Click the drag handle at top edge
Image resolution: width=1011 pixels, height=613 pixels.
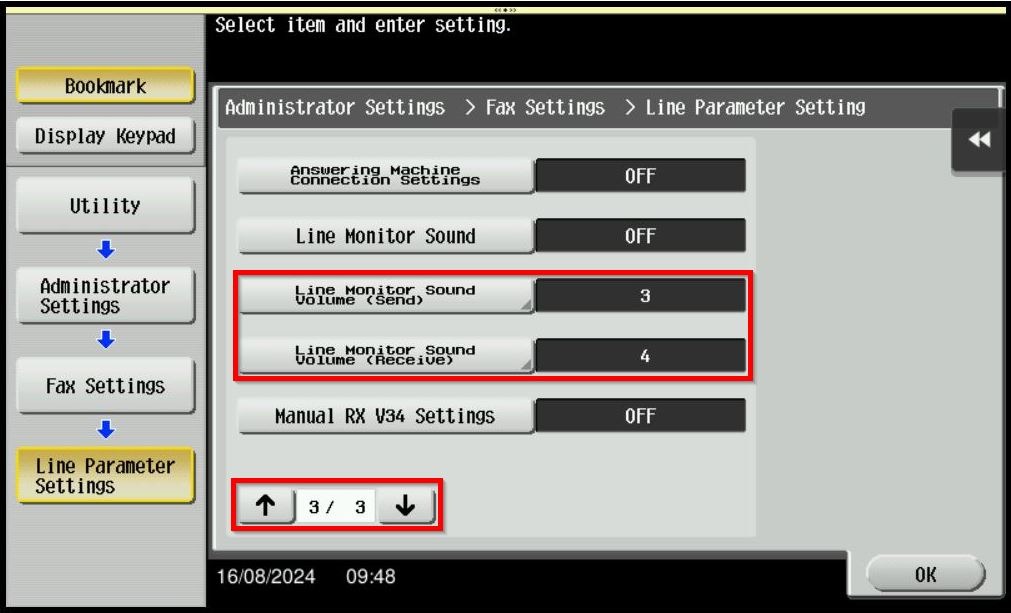(505, 10)
